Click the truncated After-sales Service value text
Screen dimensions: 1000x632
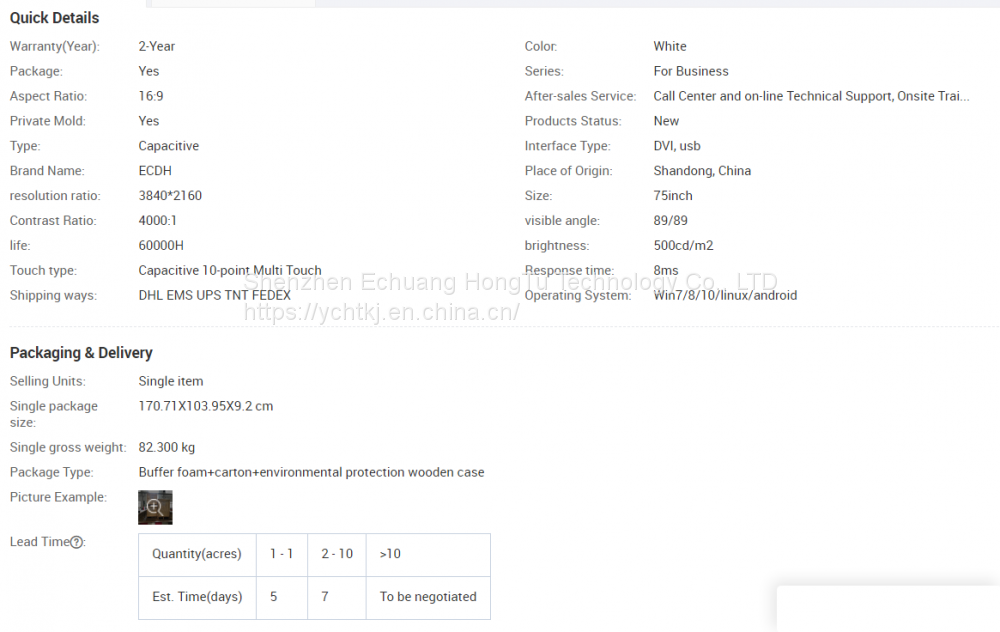(811, 96)
